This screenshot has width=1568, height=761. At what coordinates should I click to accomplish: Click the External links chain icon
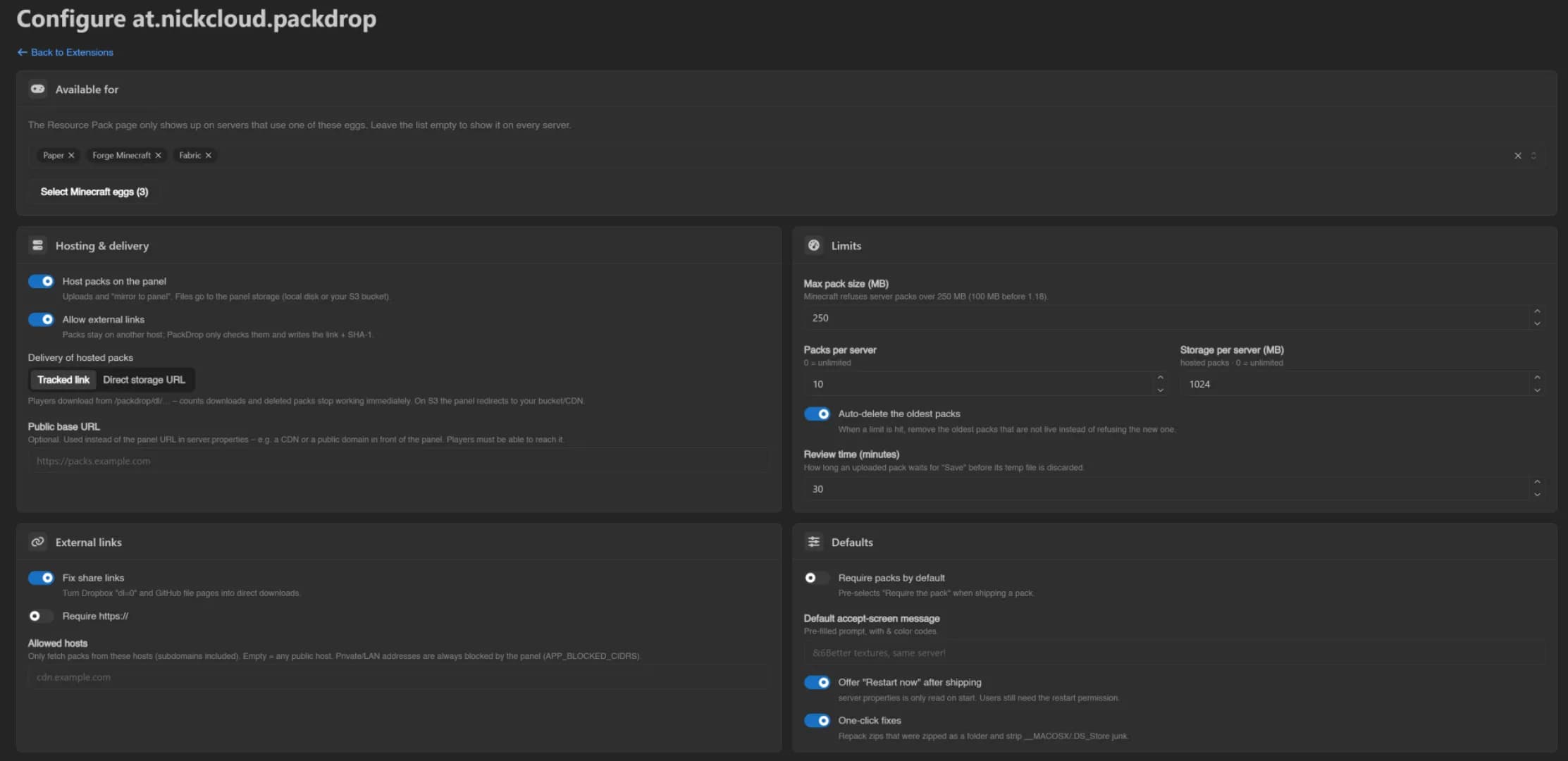(x=37, y=542)
